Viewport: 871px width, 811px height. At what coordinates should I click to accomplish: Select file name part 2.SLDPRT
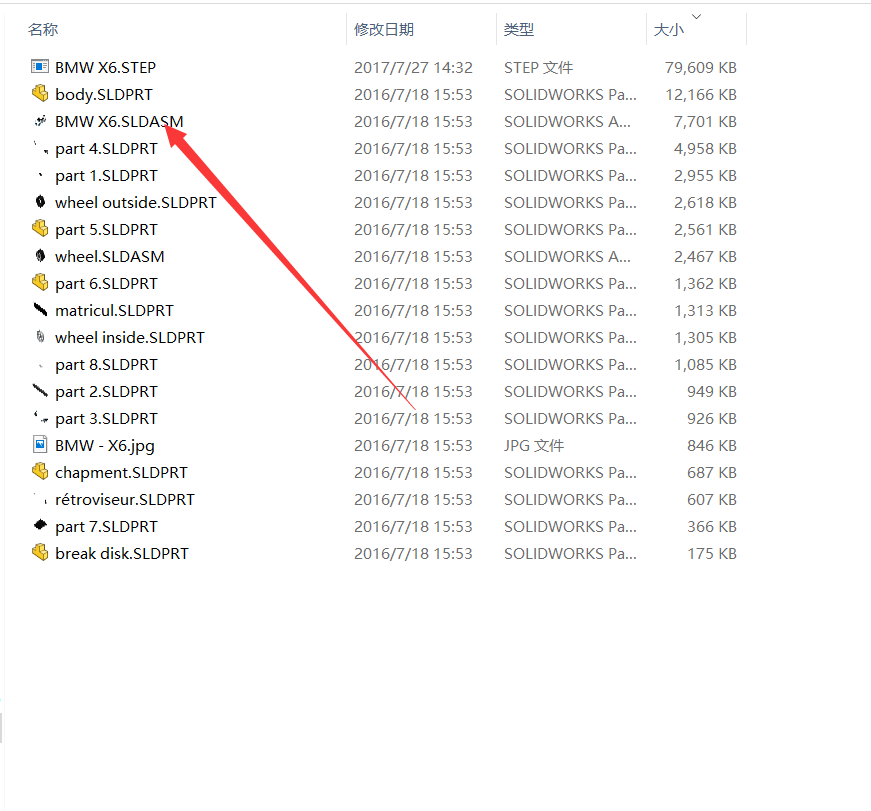(x=106, y=392)
